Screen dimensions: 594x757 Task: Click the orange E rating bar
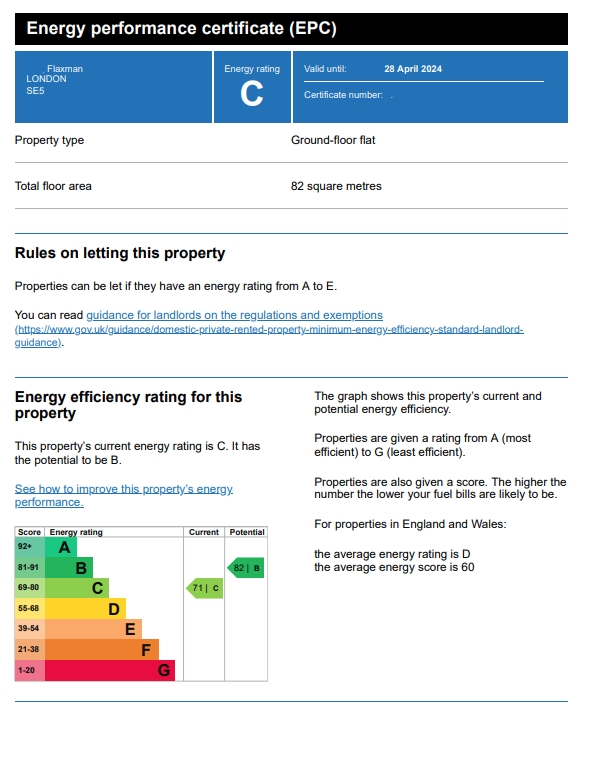93,629
